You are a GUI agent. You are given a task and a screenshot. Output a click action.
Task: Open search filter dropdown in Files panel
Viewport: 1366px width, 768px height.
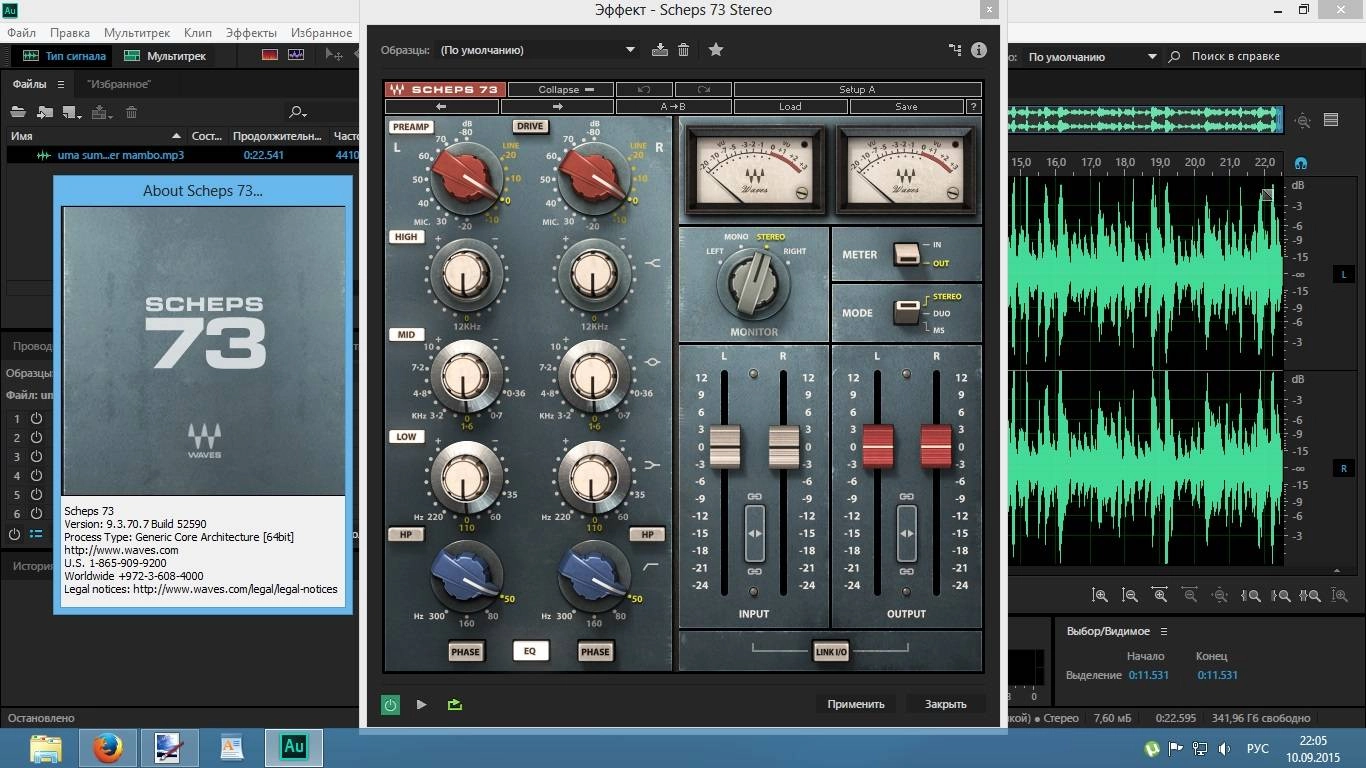tap(297, 113)
